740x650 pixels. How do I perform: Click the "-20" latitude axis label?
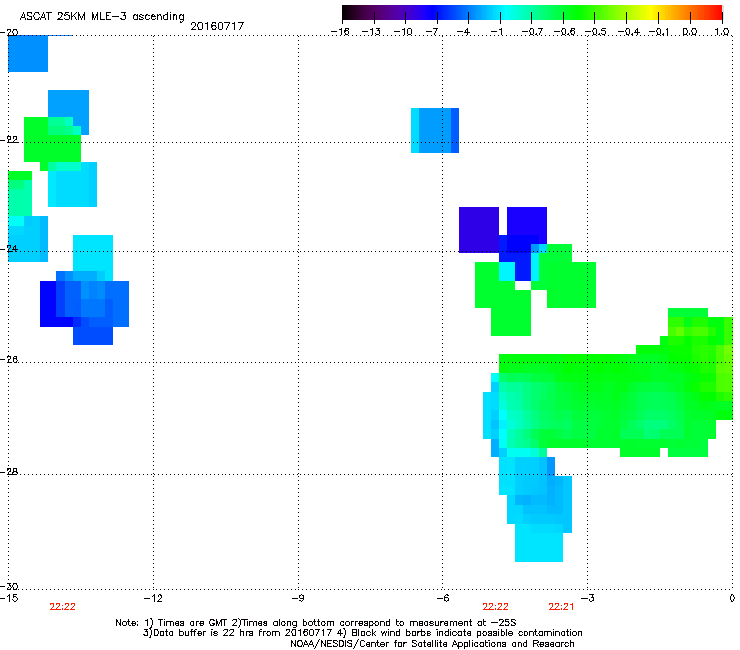tap(9, 33)
